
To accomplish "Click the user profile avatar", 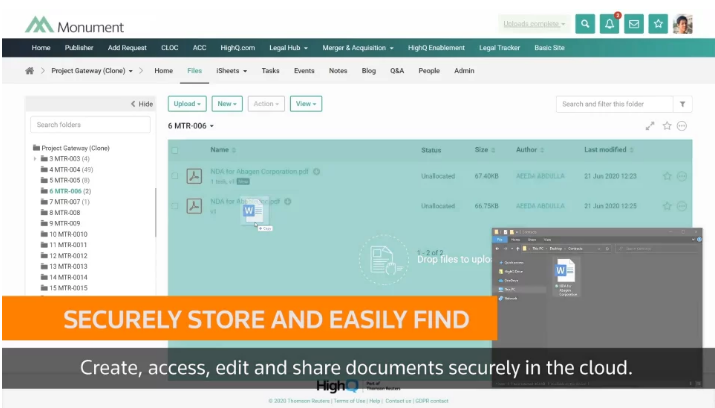I will click(684, 24).
